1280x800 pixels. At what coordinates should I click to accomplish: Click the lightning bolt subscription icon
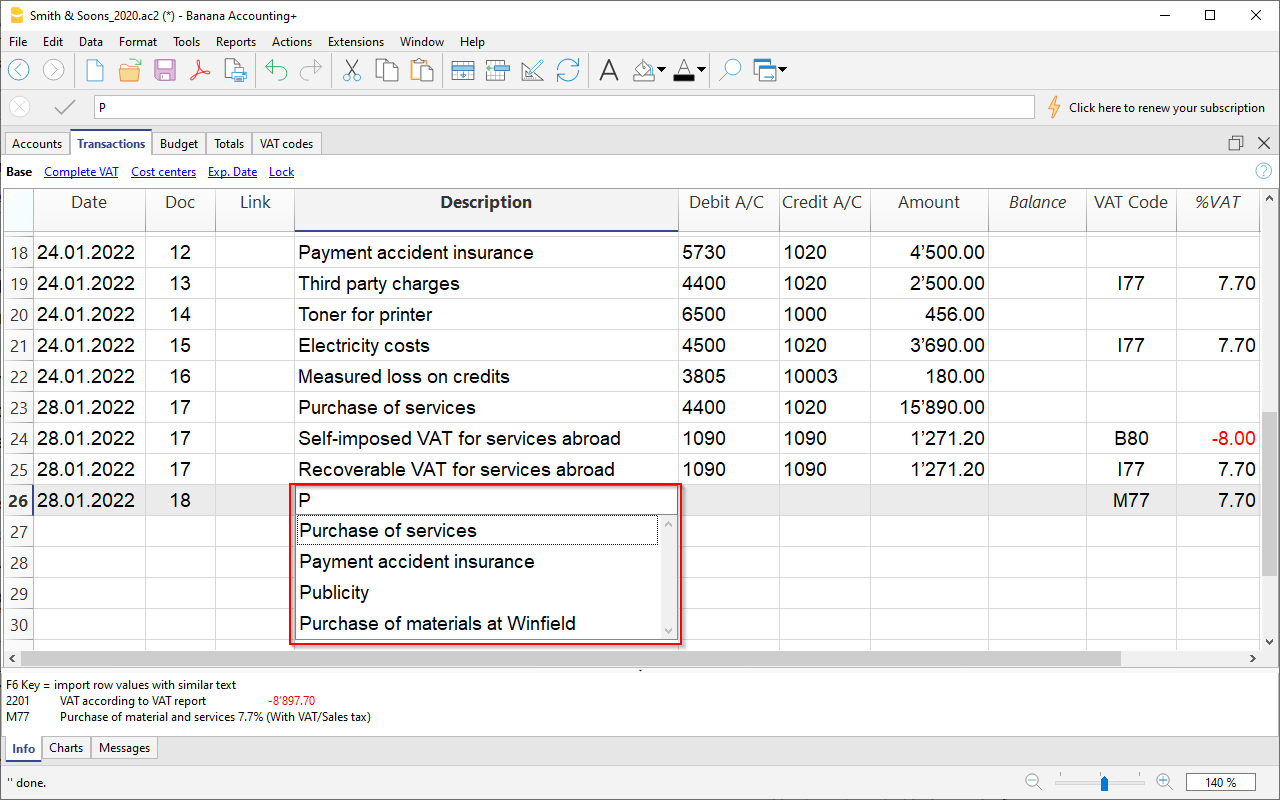[1053, 107]
